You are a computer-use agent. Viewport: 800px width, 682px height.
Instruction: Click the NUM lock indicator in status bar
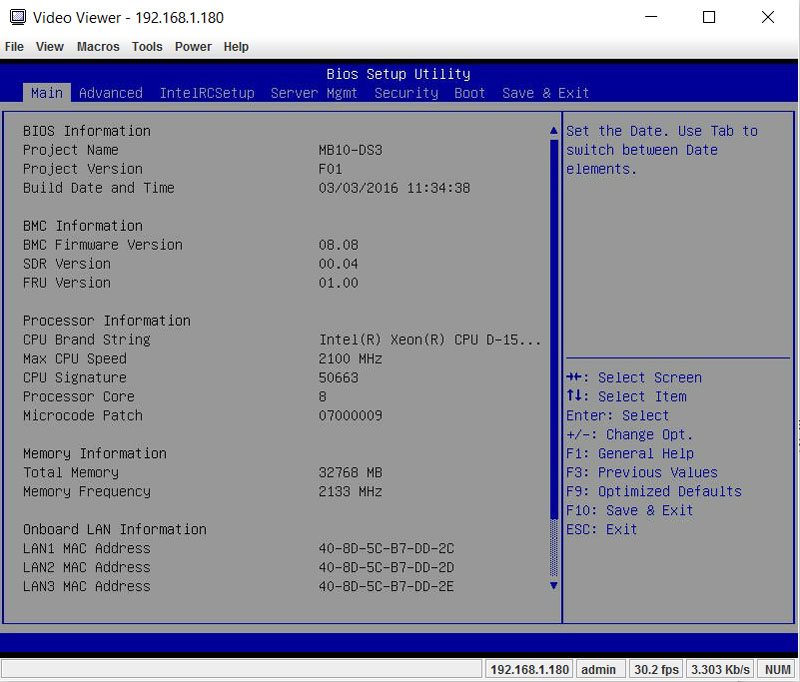coord(778,669)
